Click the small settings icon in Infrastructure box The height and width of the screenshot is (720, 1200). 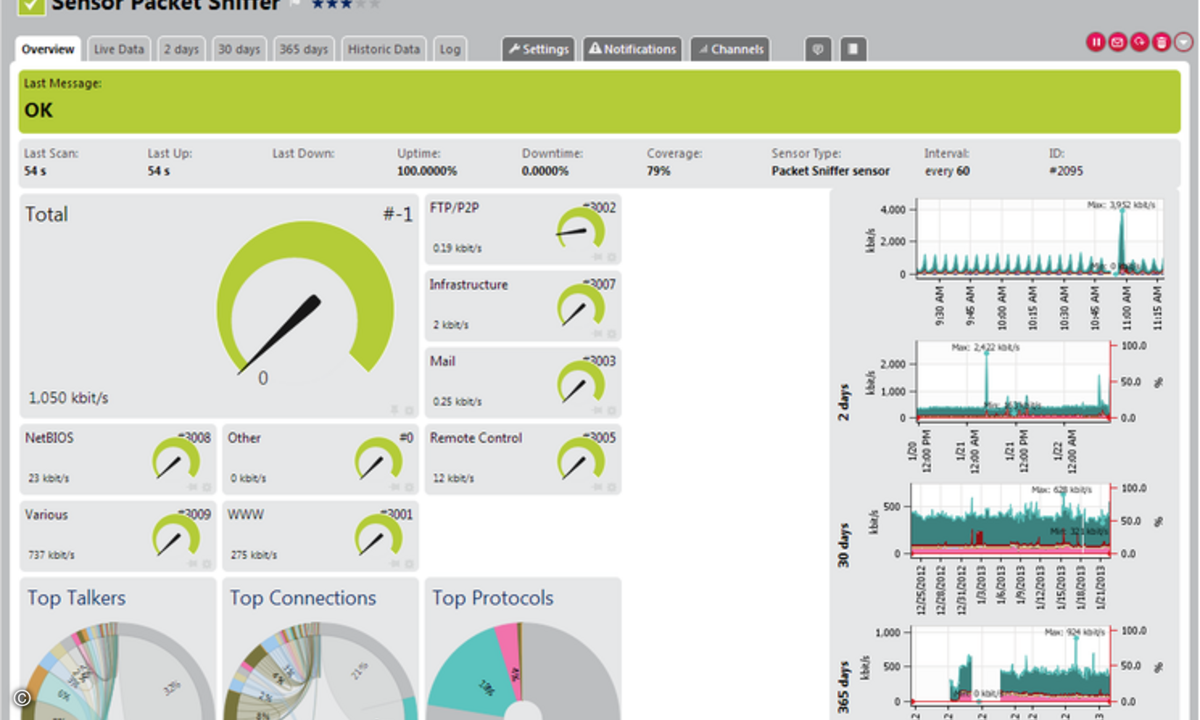611,334
